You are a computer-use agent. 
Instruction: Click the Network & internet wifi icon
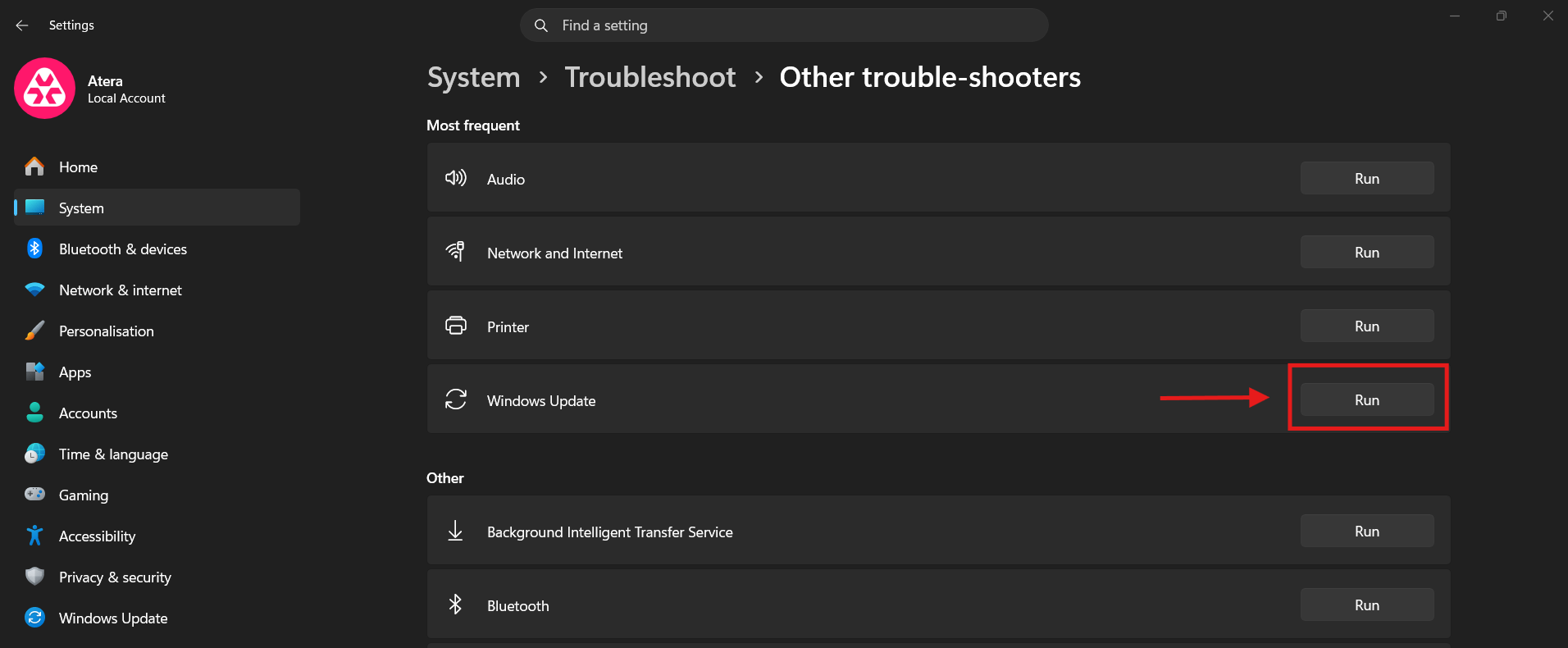click(x=34, y=290)
